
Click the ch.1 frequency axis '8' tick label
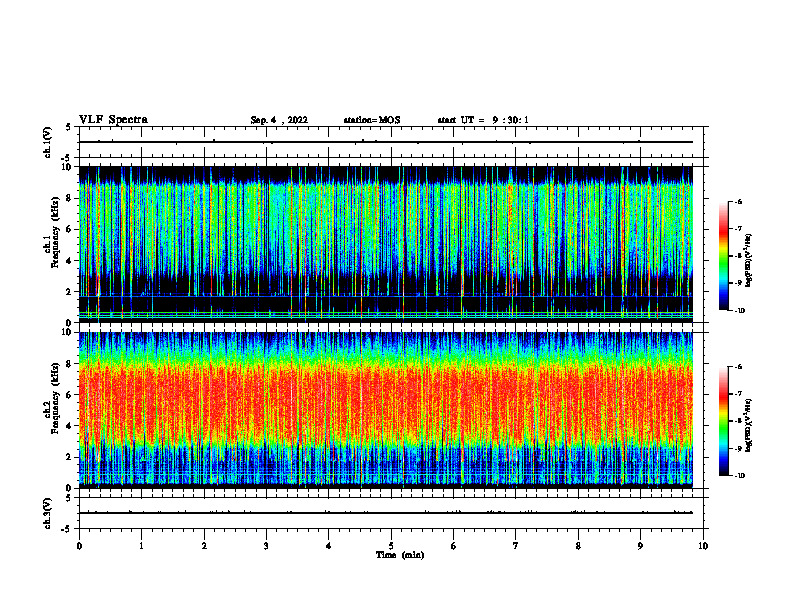[69, 198]
